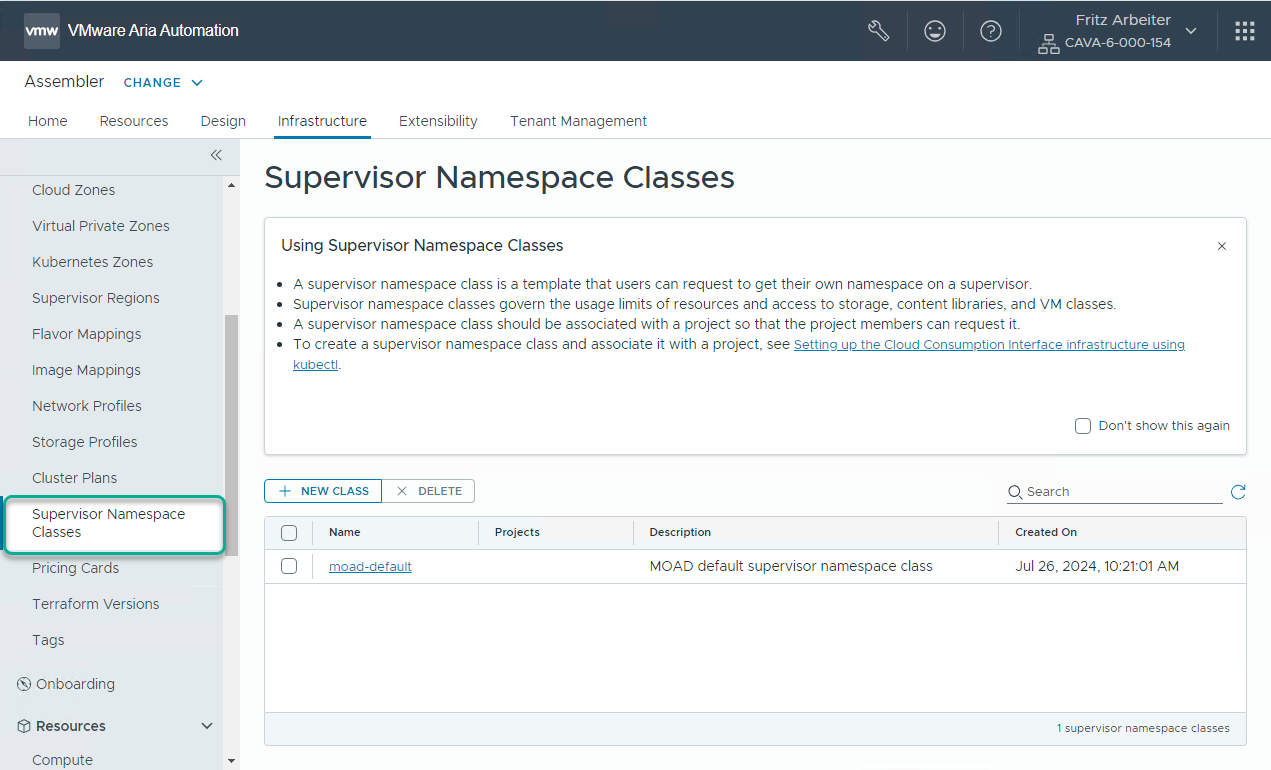Select Supervisor Regions in sidebar

point(96,298)
